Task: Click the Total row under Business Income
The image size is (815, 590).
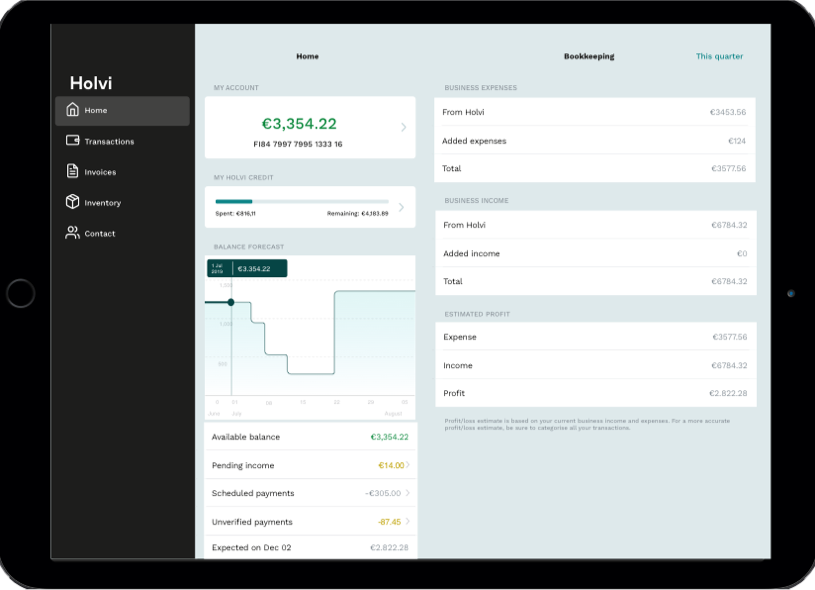Action: (x=596, y=281)
